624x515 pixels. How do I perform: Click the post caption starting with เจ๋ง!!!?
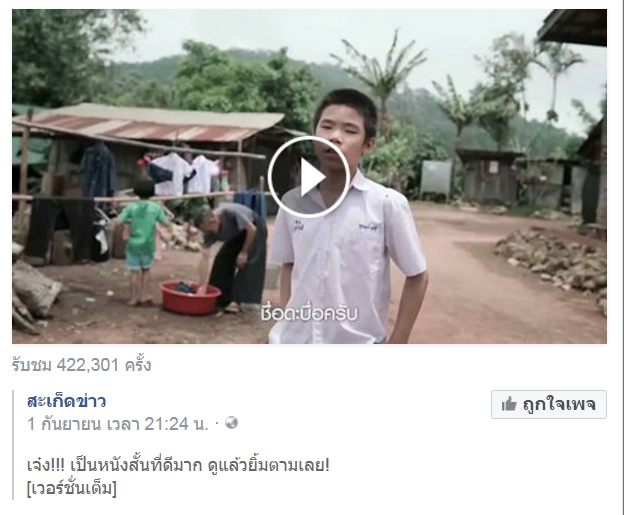click(x=178, y=465)
